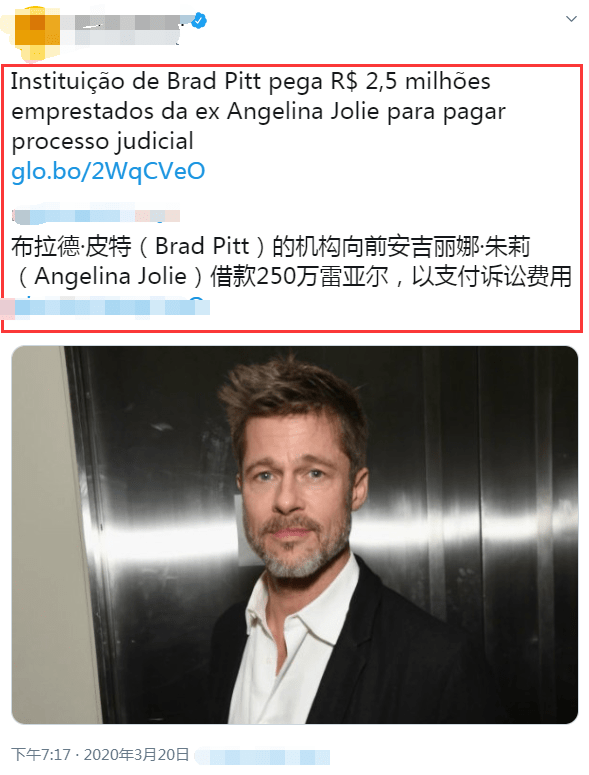The height and width of the screenshot is (775, 589).
Task: Click the 2020年3月20日 date text
Action: click(136, 755)
